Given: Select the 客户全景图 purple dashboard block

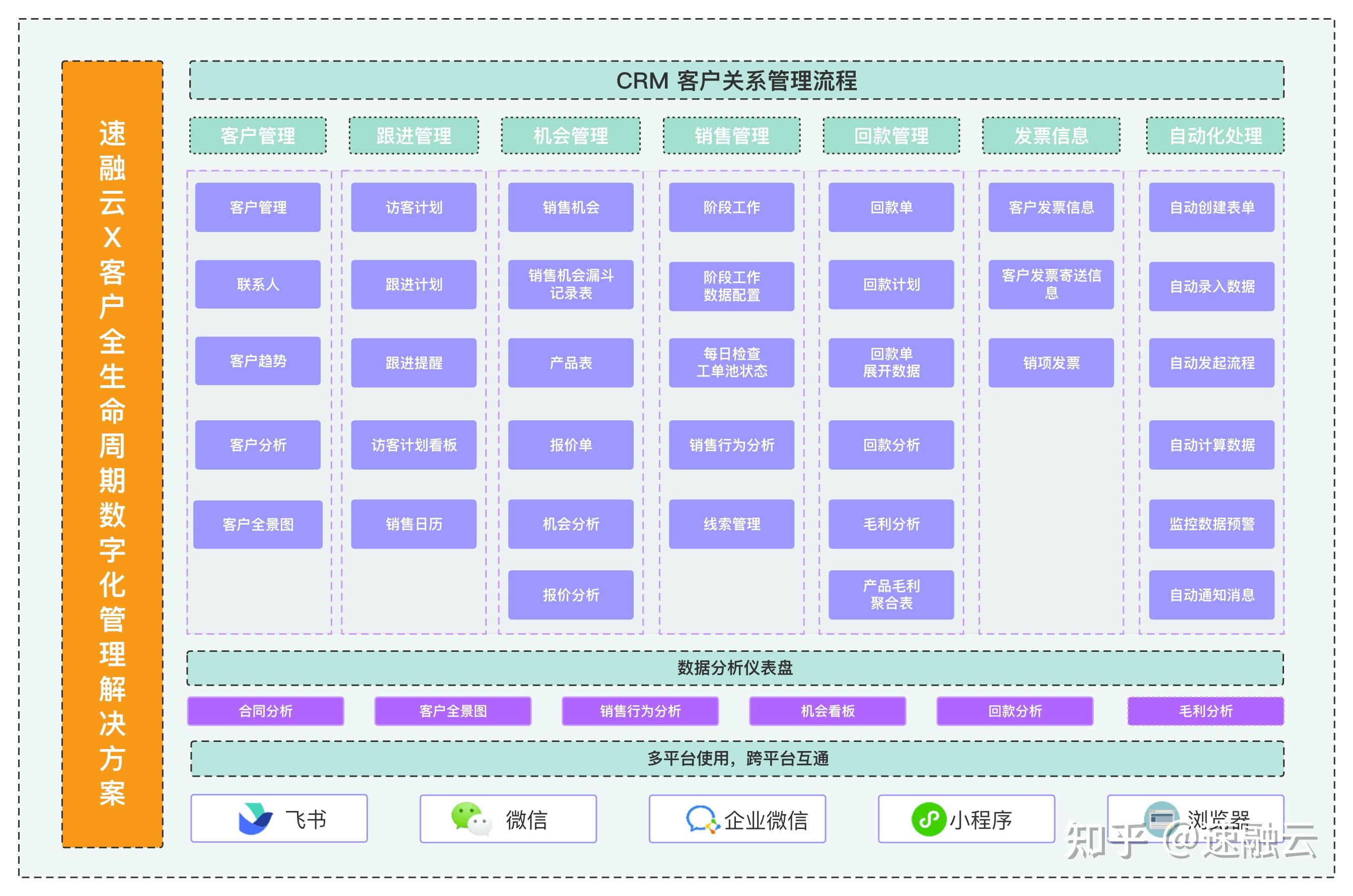Looking at the screenshot, I should pos(457,711).
